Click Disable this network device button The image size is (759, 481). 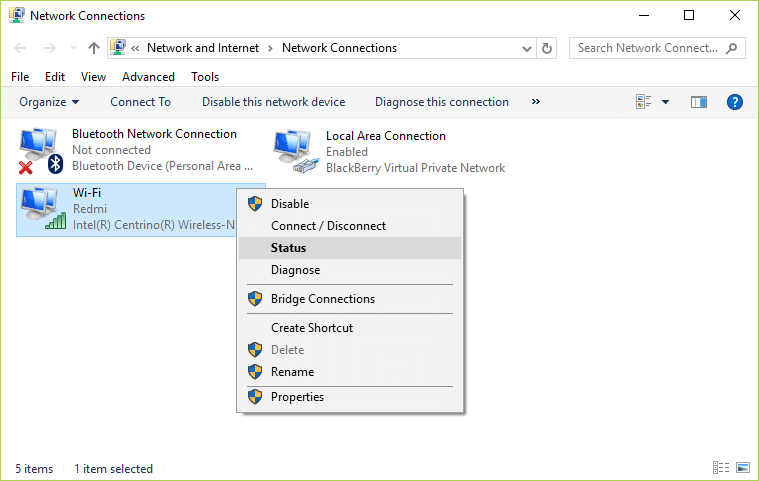273,102
